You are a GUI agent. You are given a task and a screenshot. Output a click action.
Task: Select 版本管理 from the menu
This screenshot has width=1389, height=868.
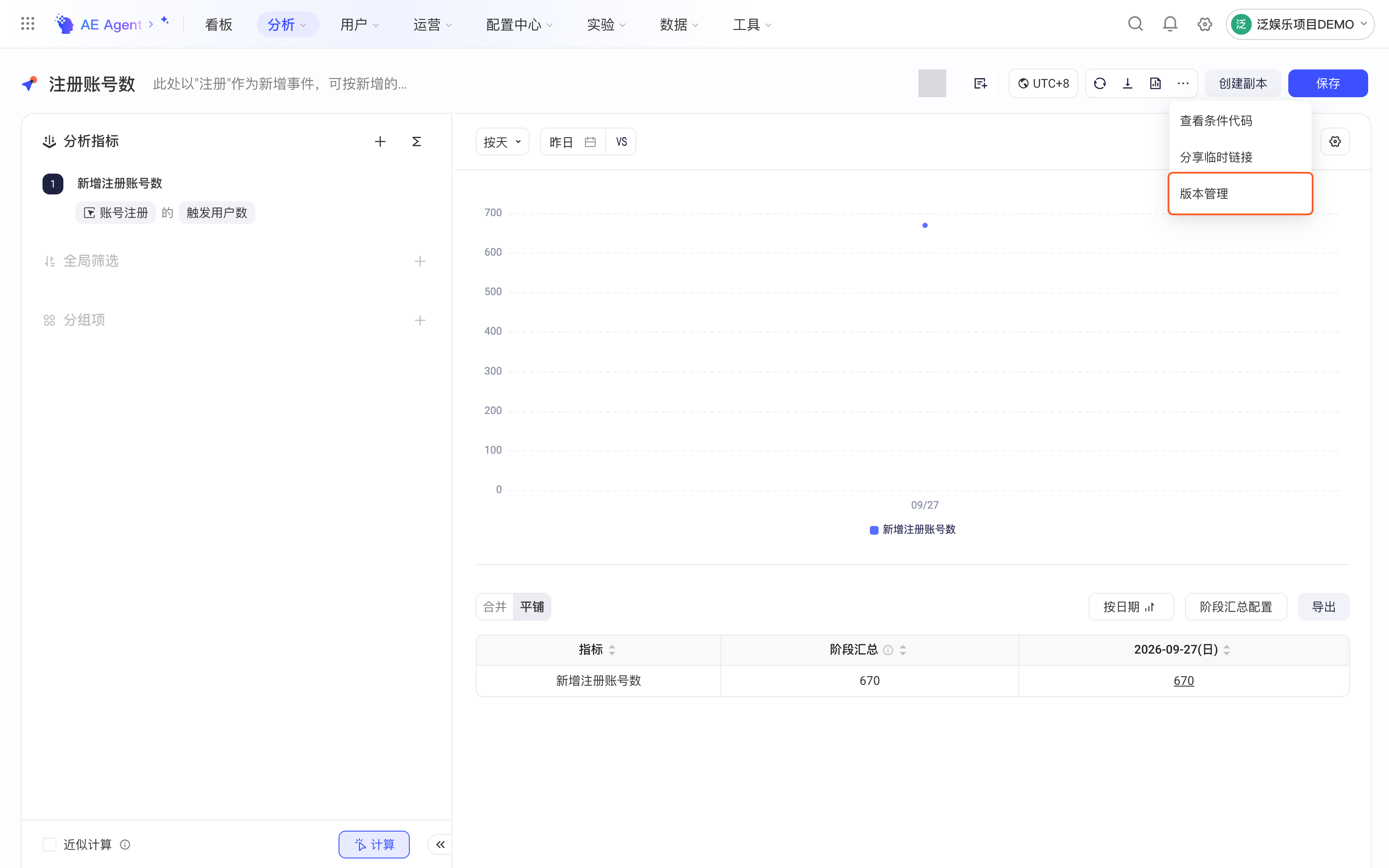coord(1241,194)
